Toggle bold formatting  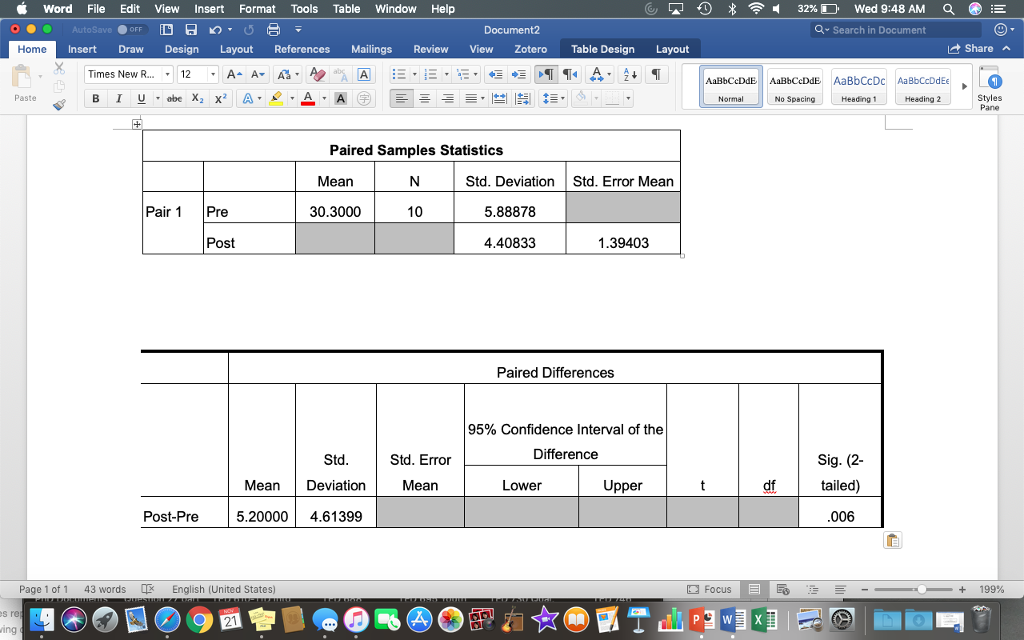tap(95, 98)
